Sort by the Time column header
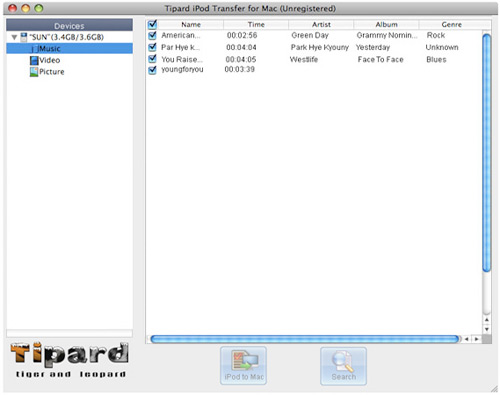 [x=256, y=24]
